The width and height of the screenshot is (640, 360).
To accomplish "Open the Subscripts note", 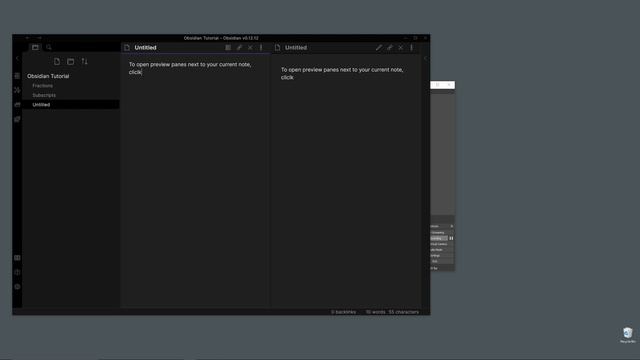I will [44, 95].
